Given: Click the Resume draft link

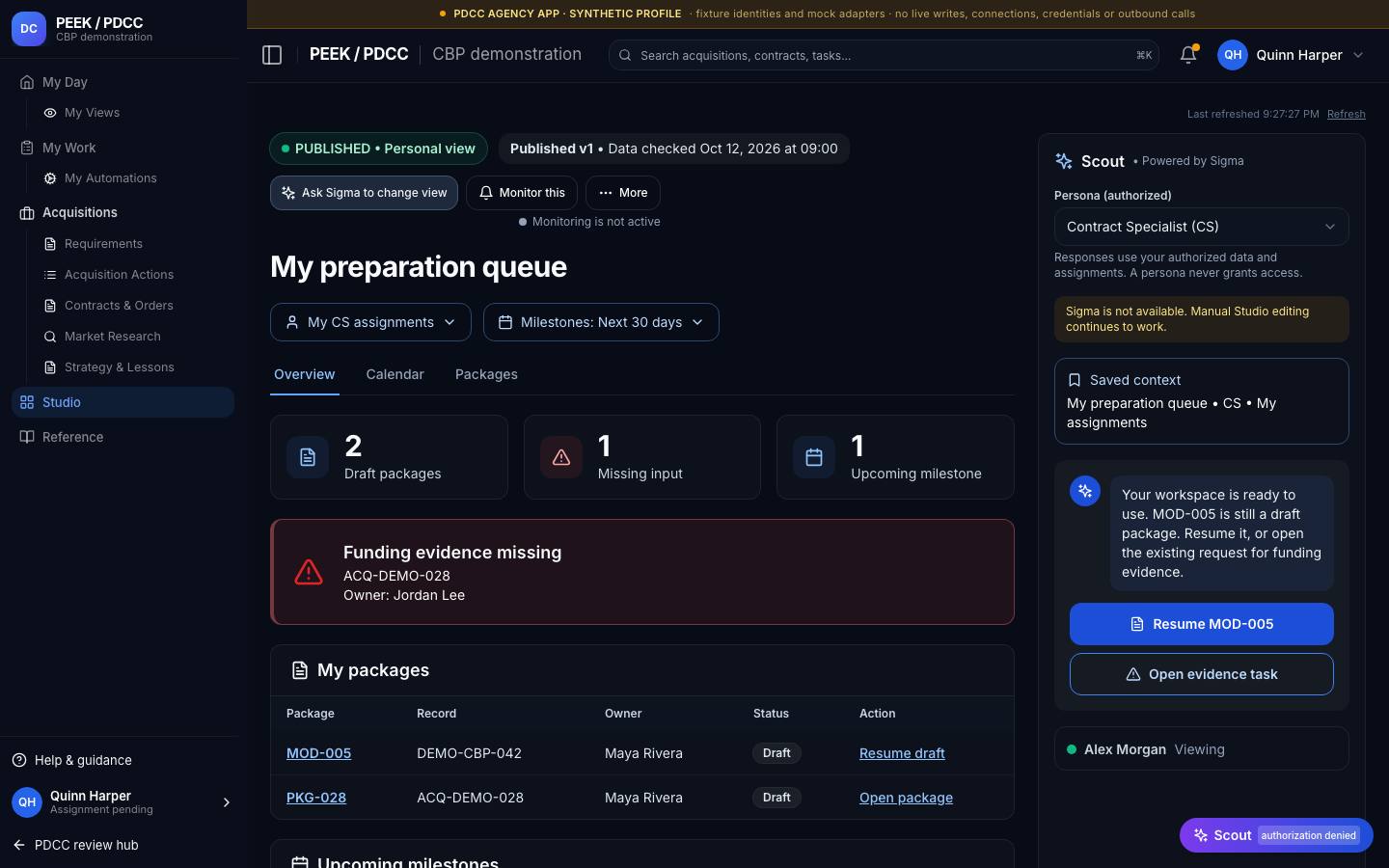Looking at the screenshot, I should pyautogui.click(x=902, y=753).
